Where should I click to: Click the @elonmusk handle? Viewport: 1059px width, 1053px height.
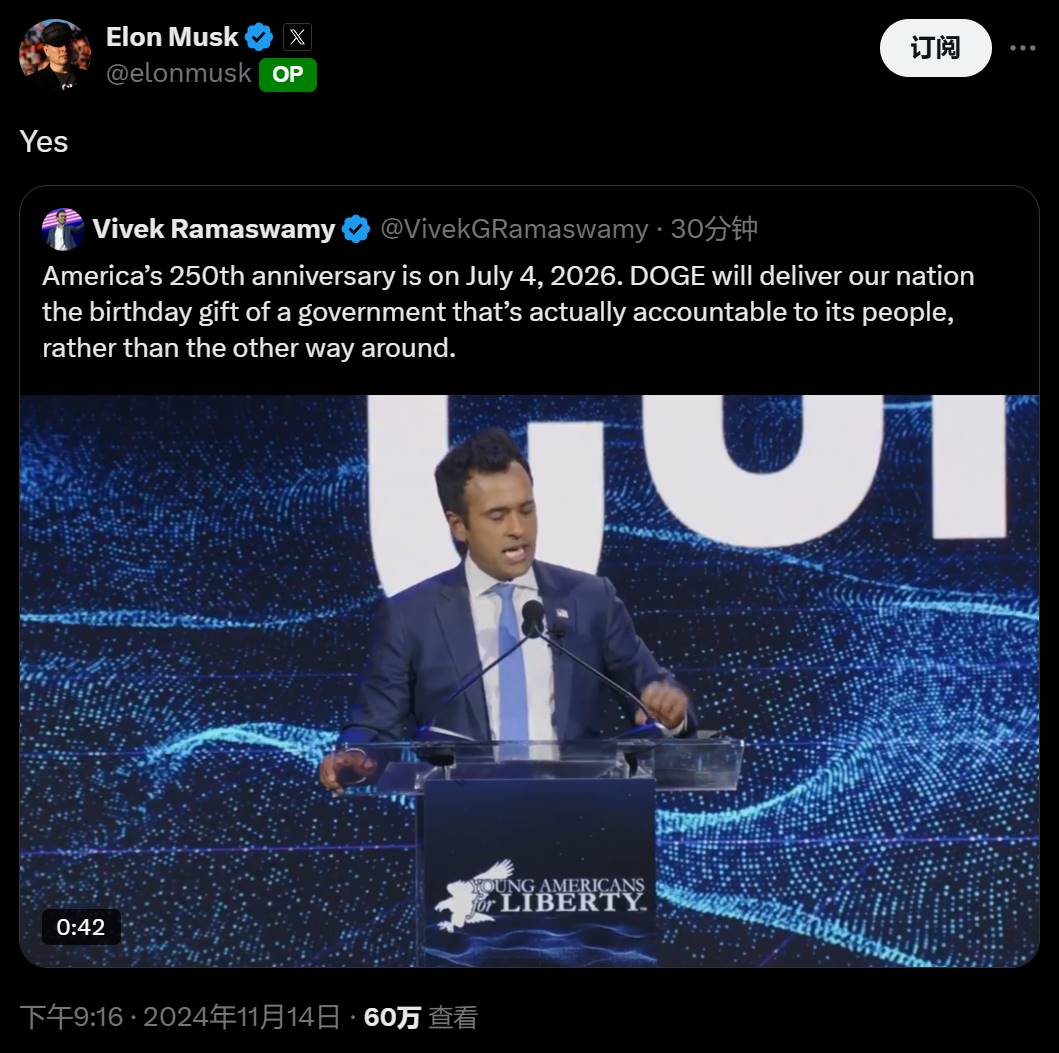click(x=178, y=74)
